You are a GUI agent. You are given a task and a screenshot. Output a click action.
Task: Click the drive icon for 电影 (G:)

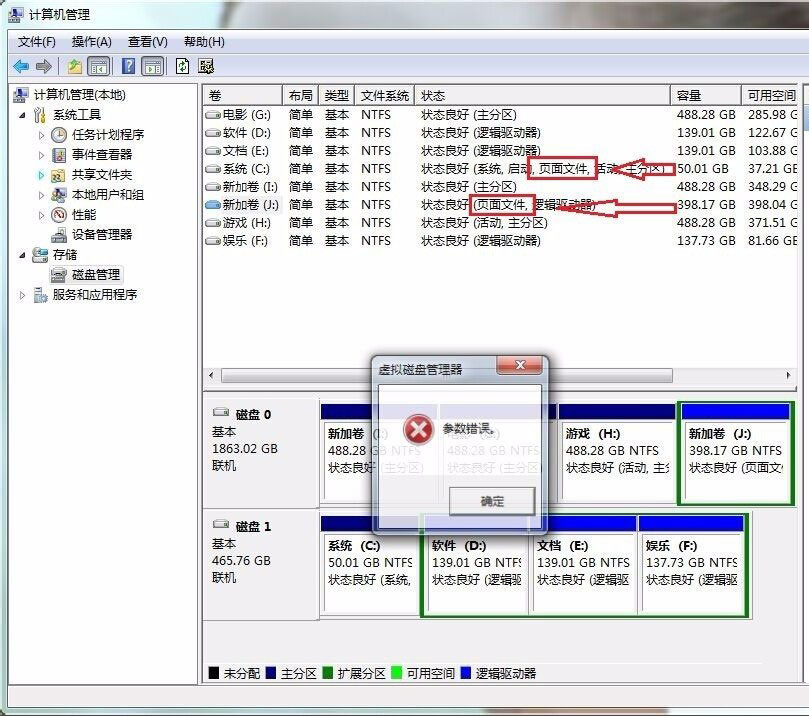point(213,115)
